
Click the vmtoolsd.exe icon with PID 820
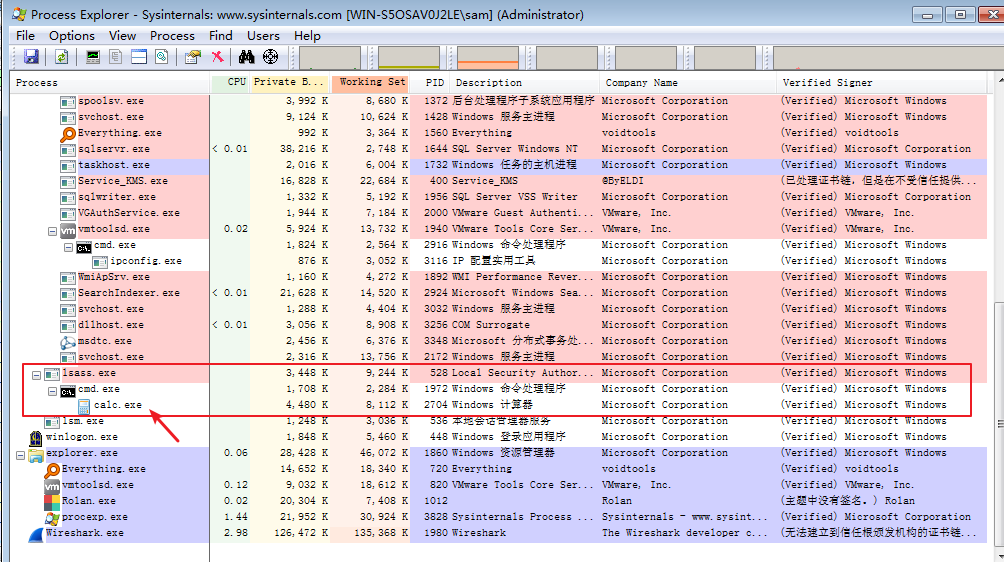(x=52, y=486)
